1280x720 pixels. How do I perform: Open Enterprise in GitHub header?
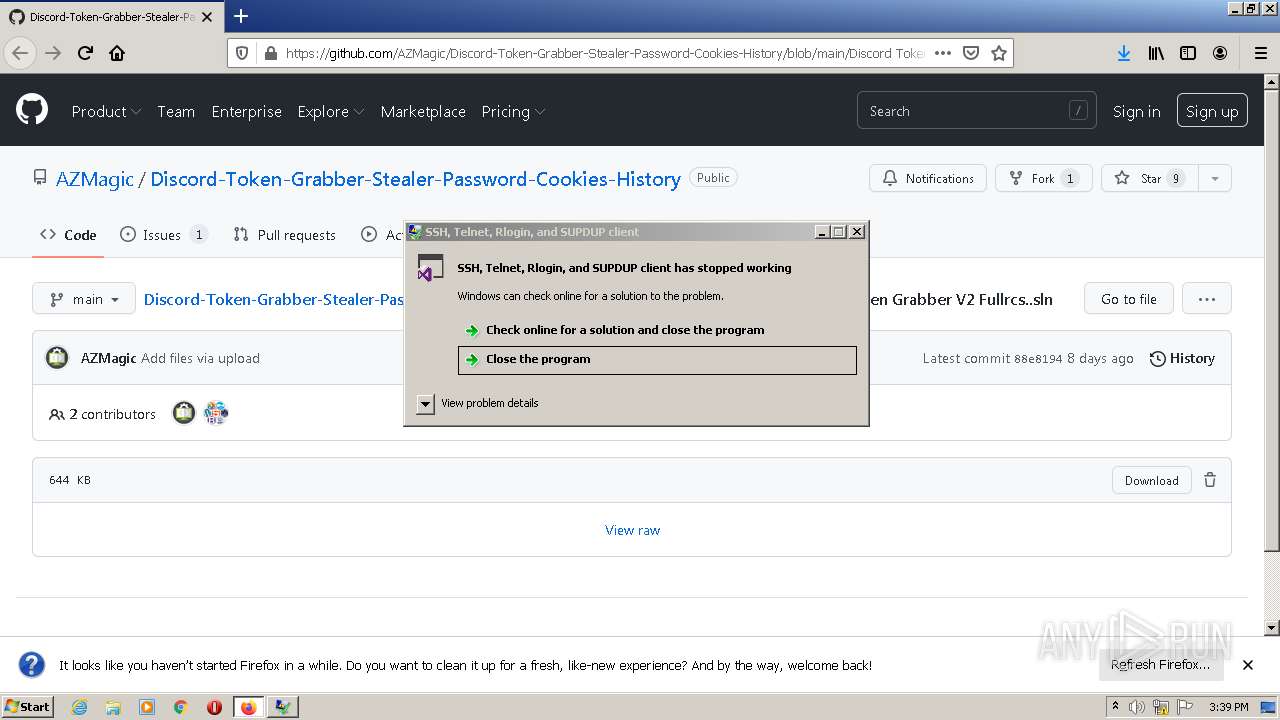click(246, 111)
